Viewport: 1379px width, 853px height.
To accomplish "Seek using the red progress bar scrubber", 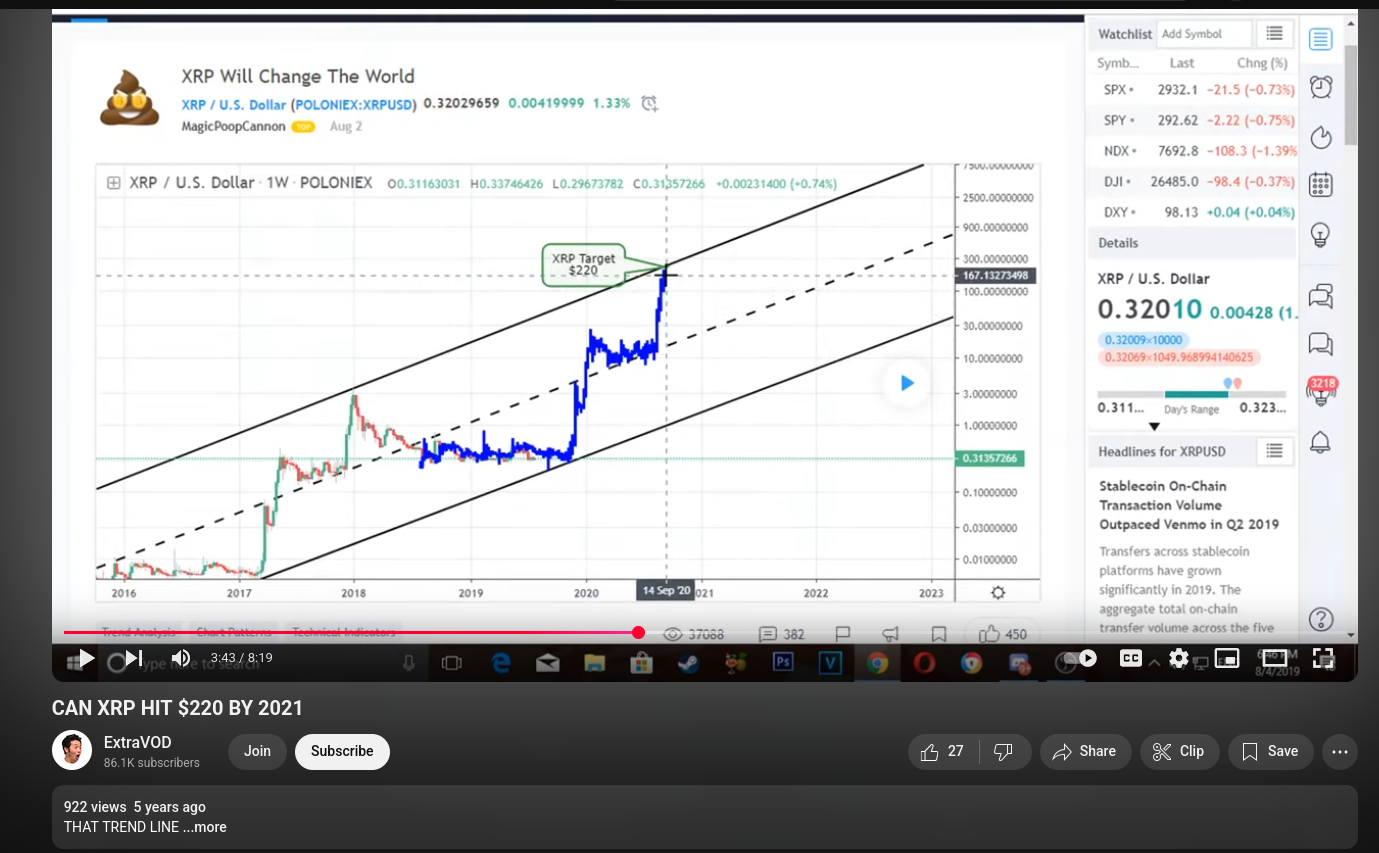I will pos(639,632).
